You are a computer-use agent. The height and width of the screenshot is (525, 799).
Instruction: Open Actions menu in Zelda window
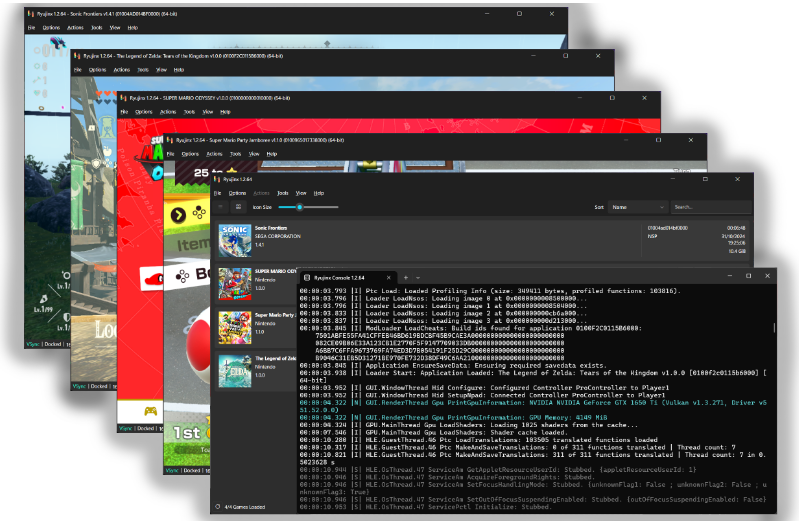122,70
